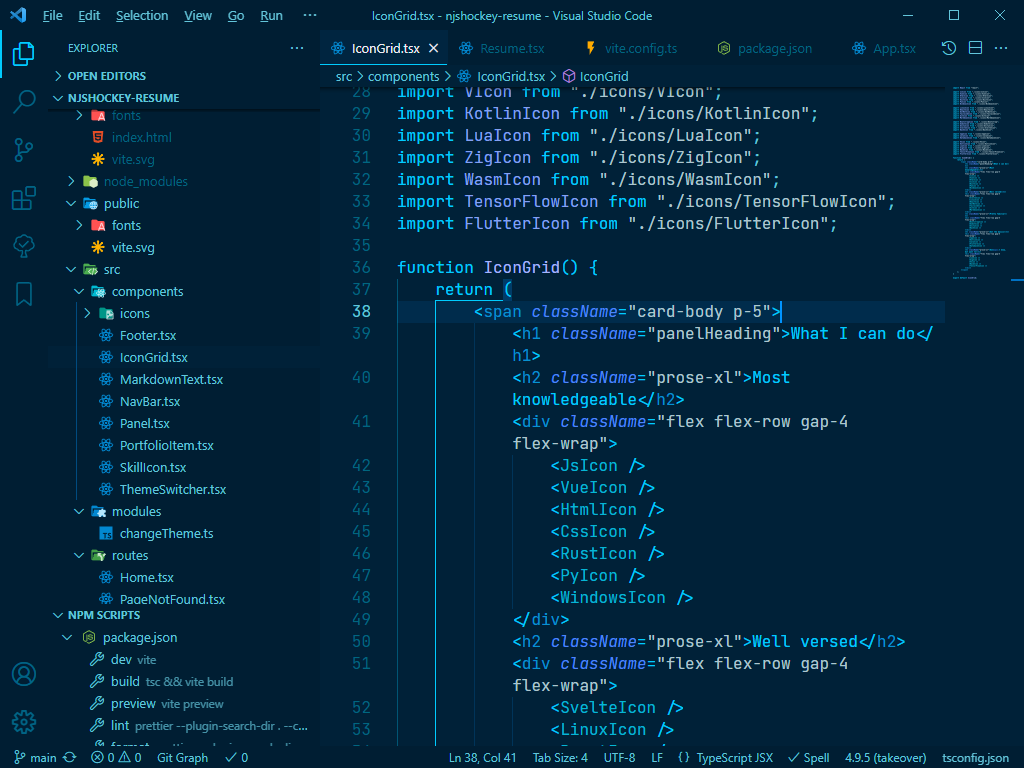Click the synchronize changes icon in status bar
Viewport: 1024px width, 768px height.
click(70, 758)
